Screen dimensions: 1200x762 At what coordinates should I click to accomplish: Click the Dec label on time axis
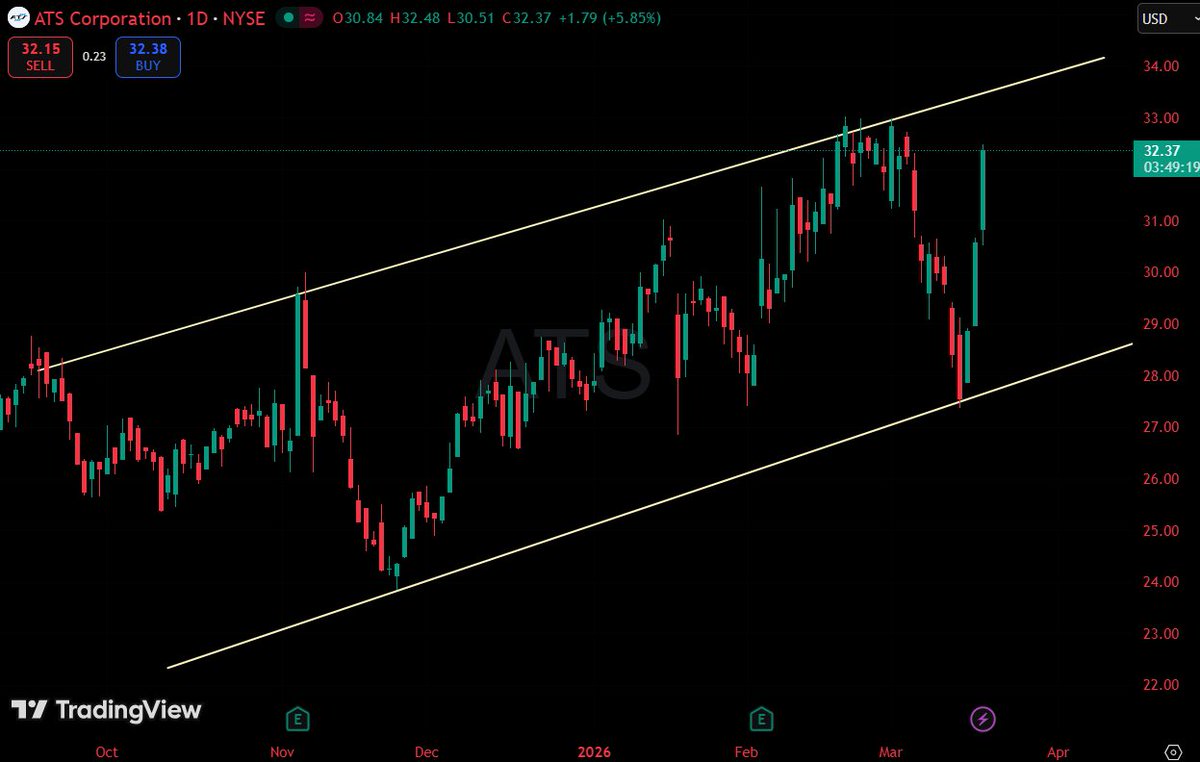point(427,751)
